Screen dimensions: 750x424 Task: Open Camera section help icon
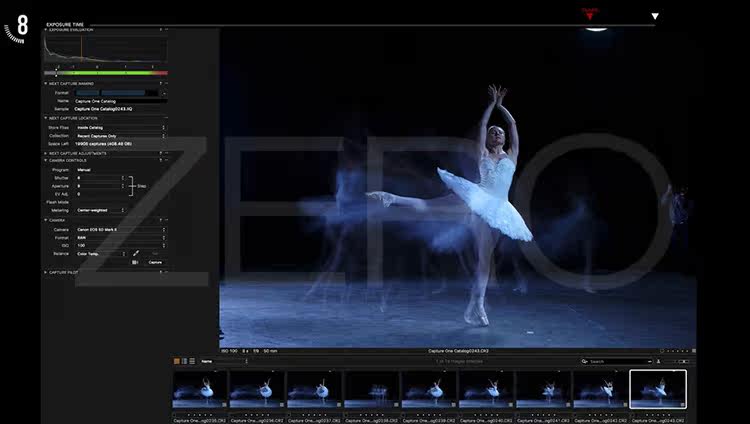[x=161, y=220]
